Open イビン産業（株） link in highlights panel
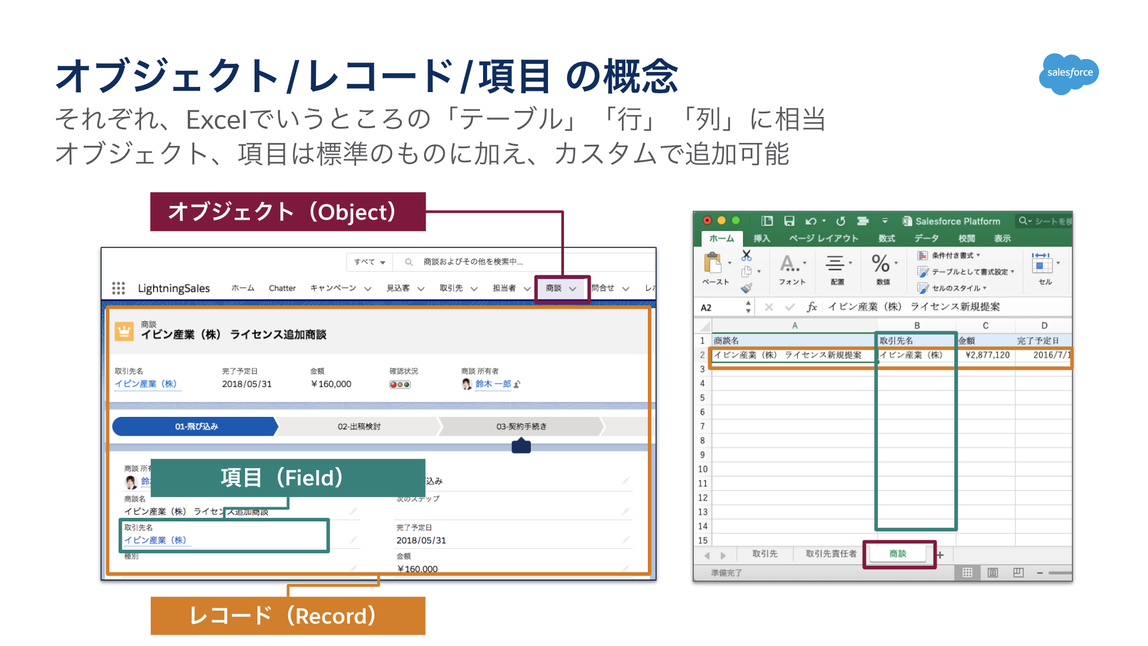 tap(146, 384)
